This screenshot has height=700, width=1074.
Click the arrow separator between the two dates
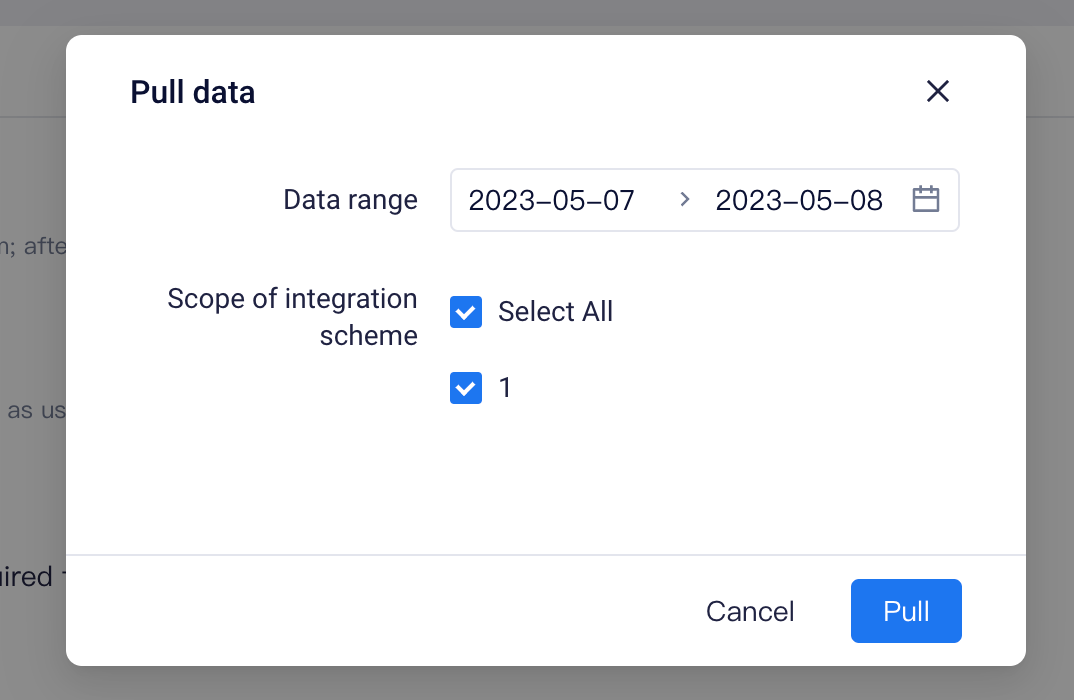(x=684, y=199)
